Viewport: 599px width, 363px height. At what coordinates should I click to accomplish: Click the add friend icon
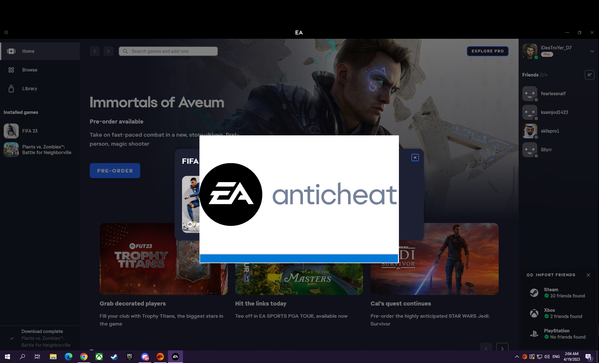[589, 75]
